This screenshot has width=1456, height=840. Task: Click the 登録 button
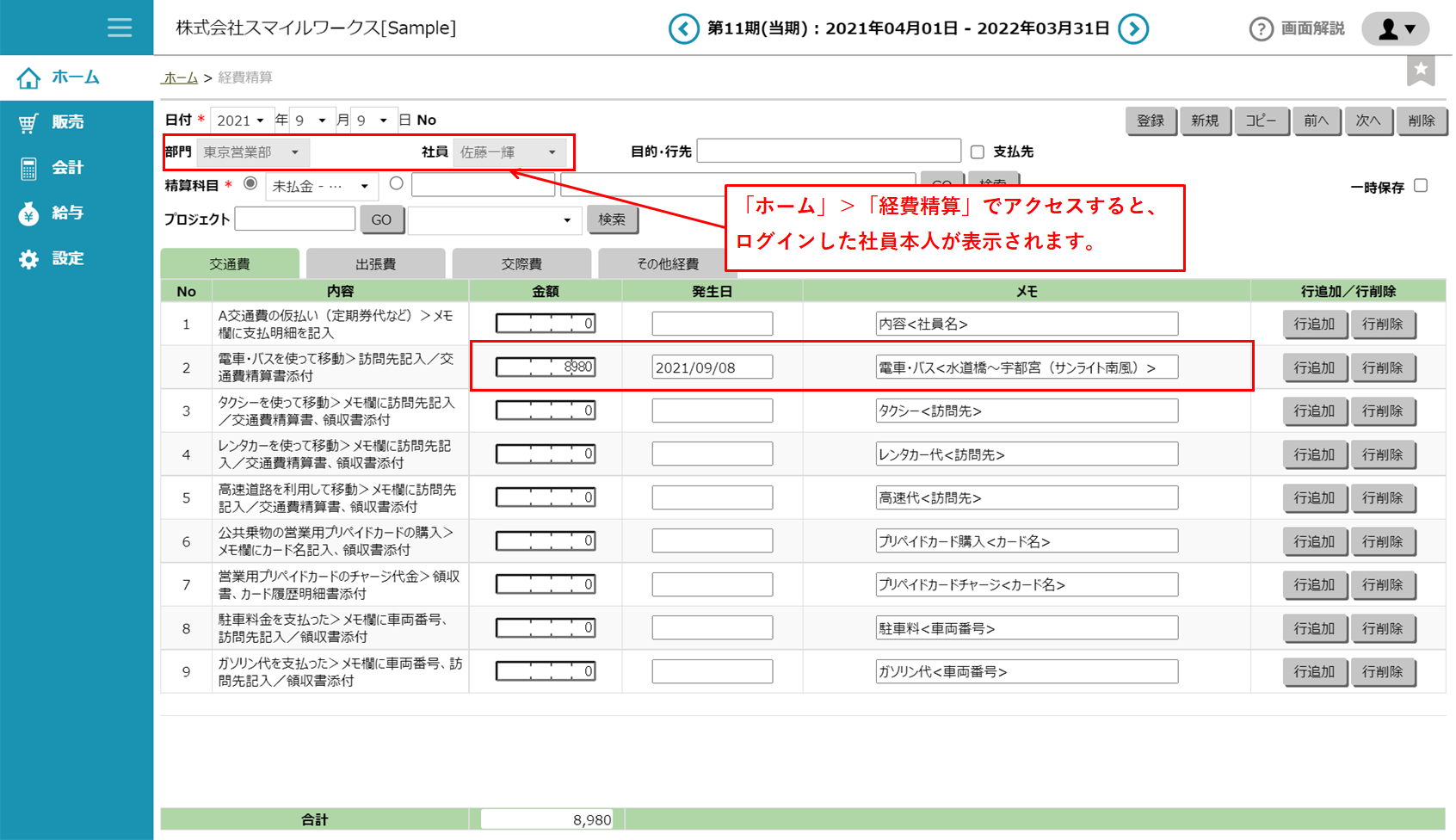1151,120
